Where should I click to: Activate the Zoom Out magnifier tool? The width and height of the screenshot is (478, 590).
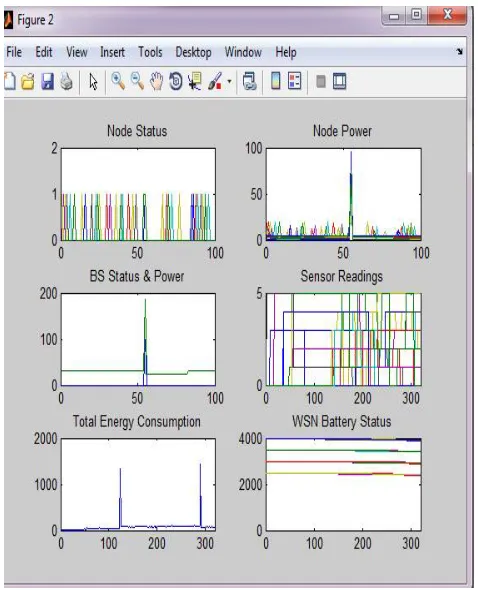(137, 81)
